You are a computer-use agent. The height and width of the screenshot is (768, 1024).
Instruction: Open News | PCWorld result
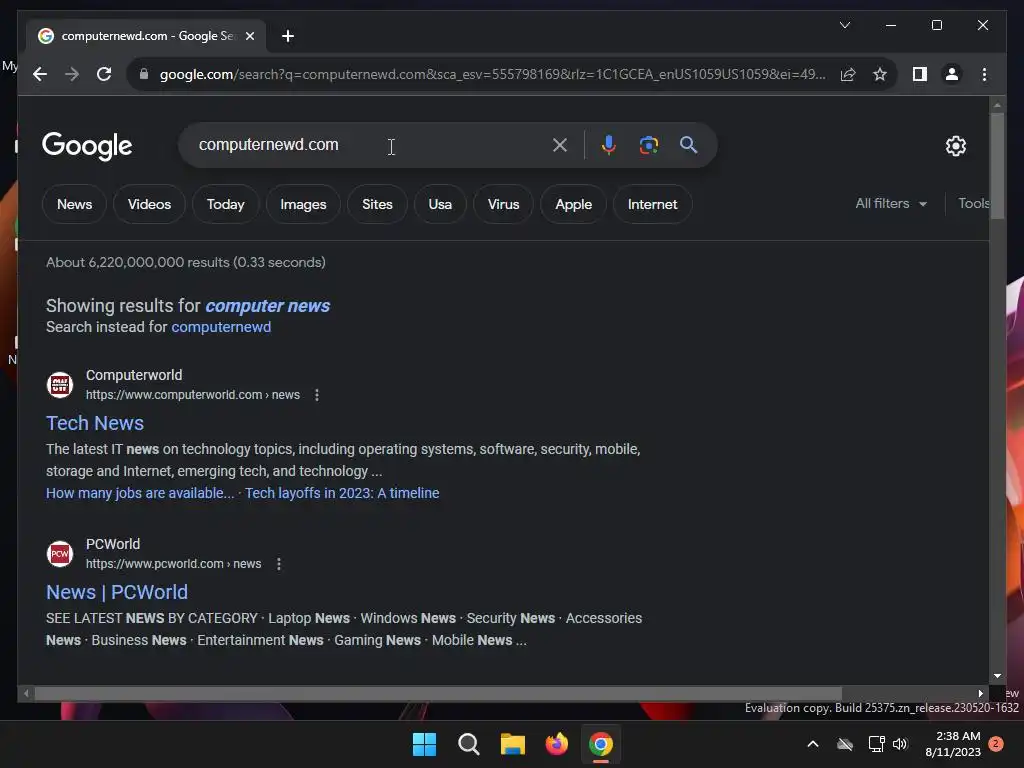(x=117, y=592)
